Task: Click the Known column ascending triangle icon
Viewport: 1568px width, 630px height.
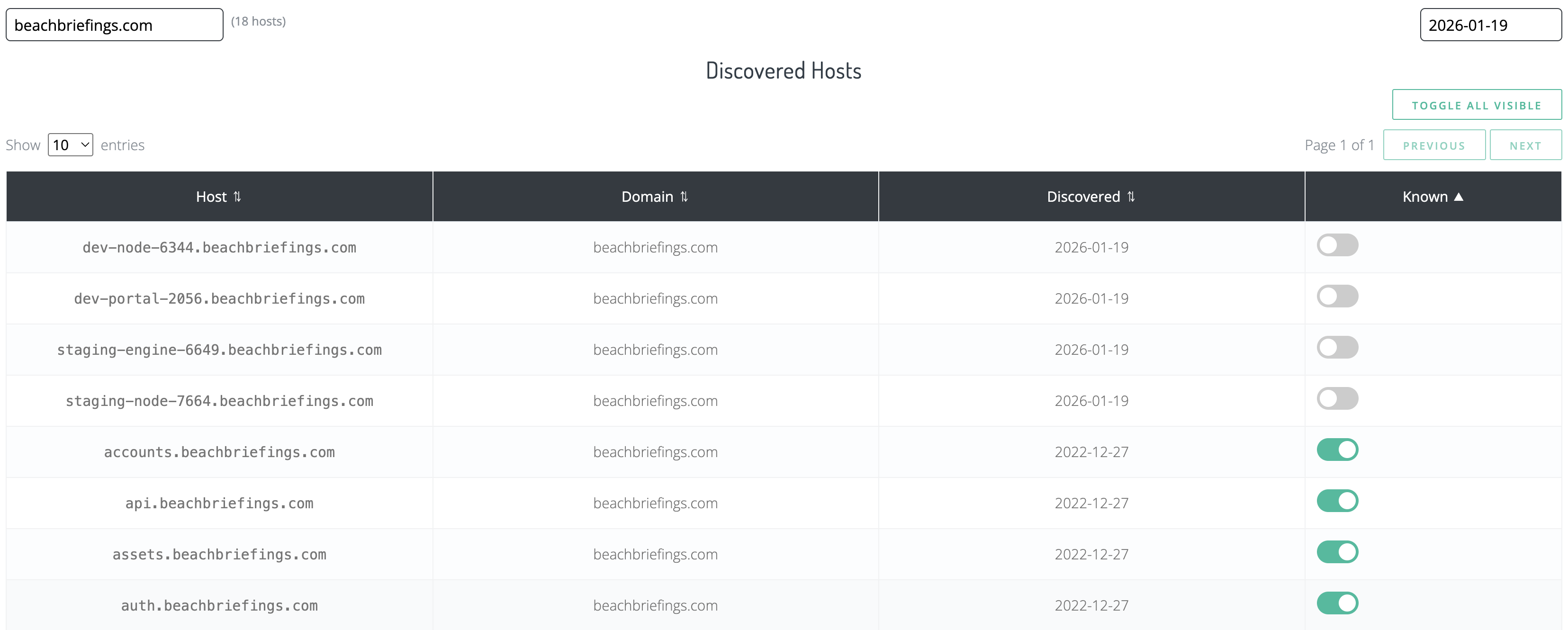Action: (1459, 197)
